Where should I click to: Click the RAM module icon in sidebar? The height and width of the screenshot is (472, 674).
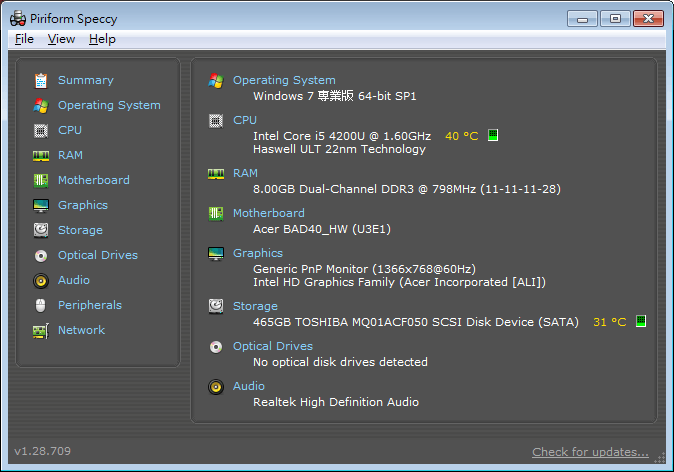coord(41,155)
